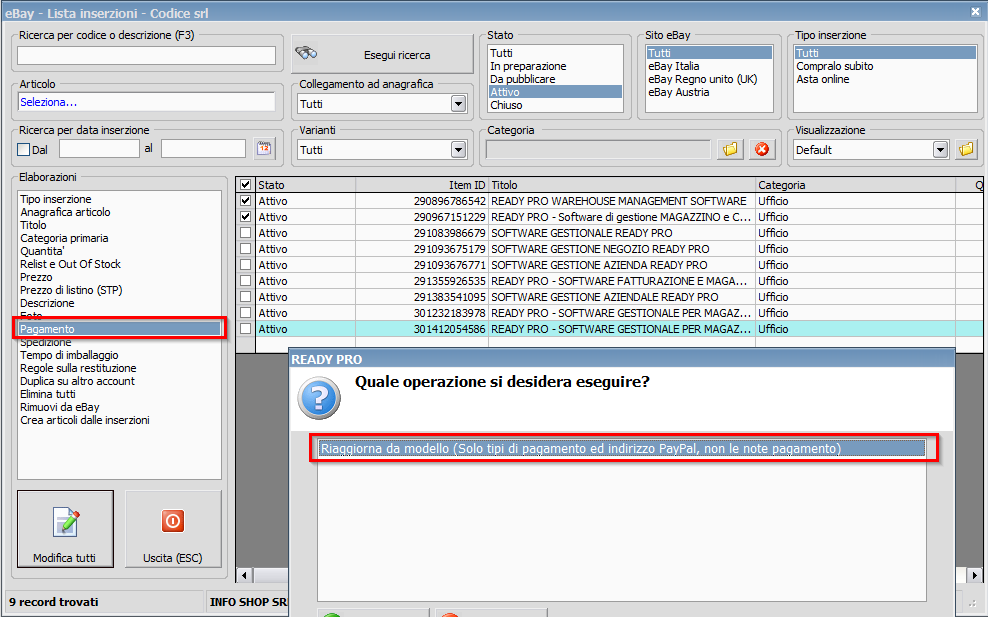
Task: Click the Dal start date field
Action: coord(100,149)
